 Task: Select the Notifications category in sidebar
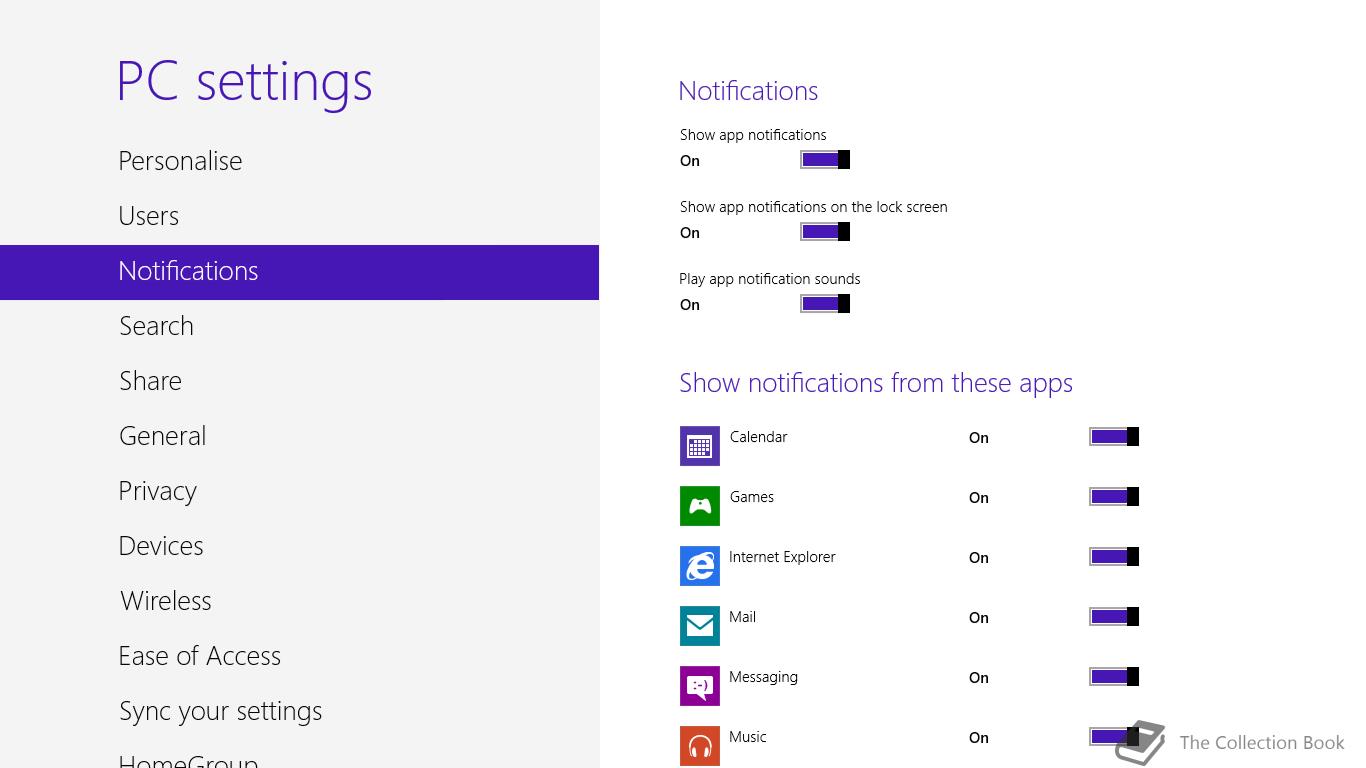299,272
